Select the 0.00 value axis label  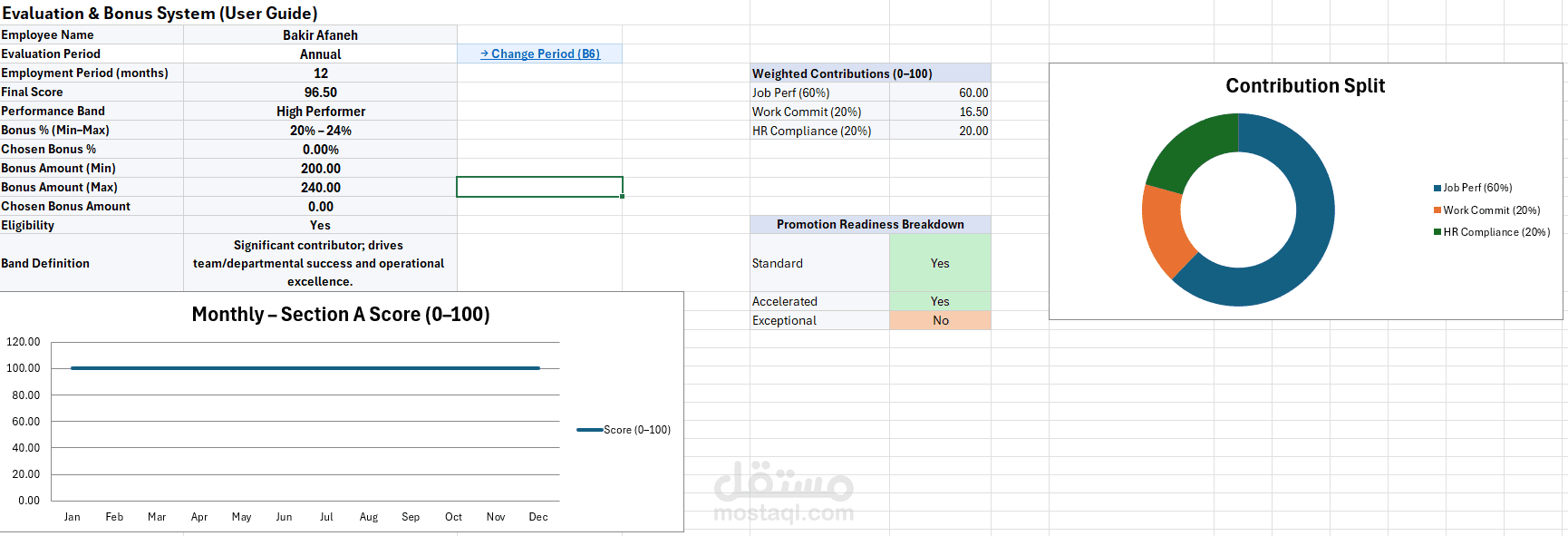(x=29, y=501)
